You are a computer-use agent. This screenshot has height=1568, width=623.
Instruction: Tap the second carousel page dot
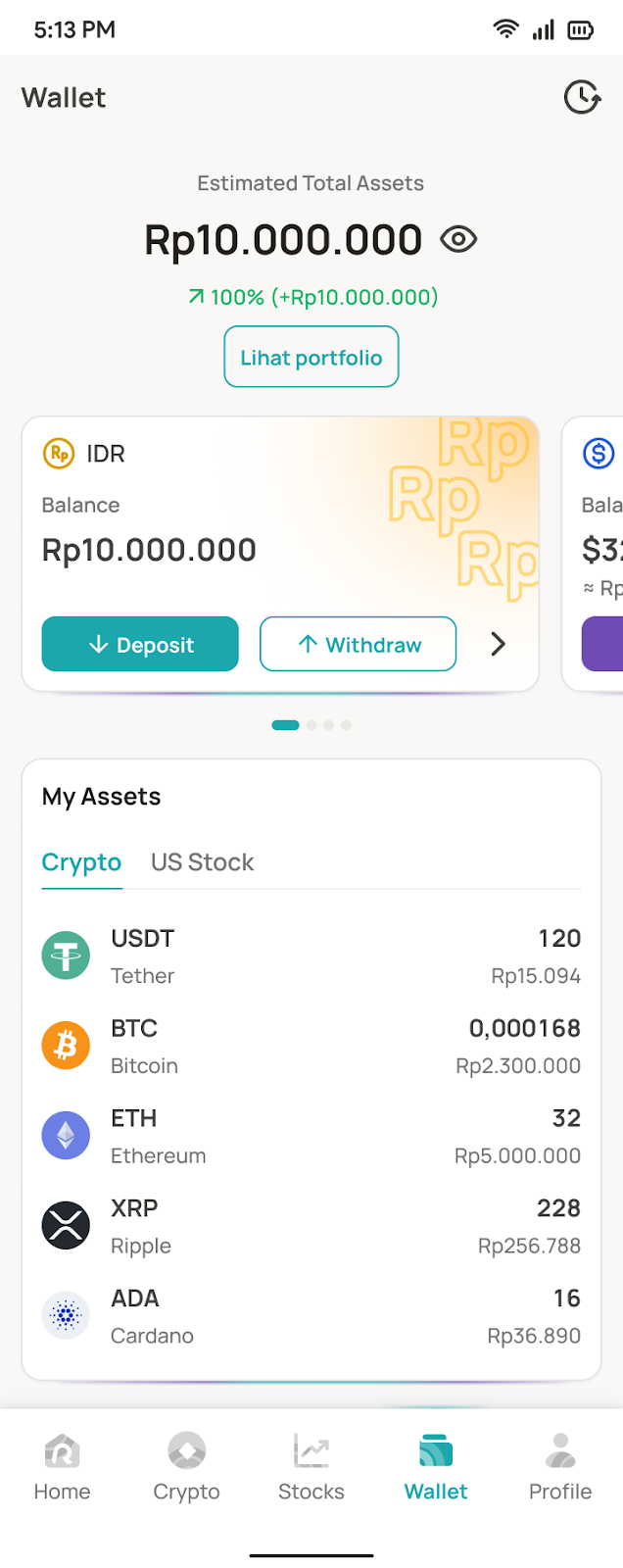coord(311,725)
